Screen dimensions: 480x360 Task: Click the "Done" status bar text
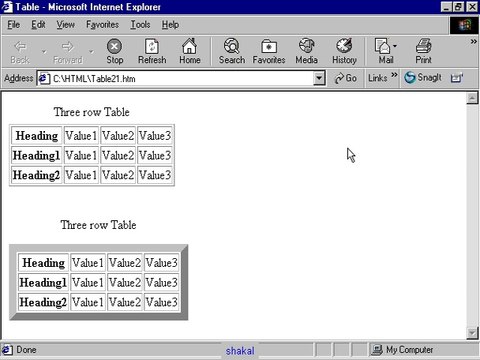26,350
